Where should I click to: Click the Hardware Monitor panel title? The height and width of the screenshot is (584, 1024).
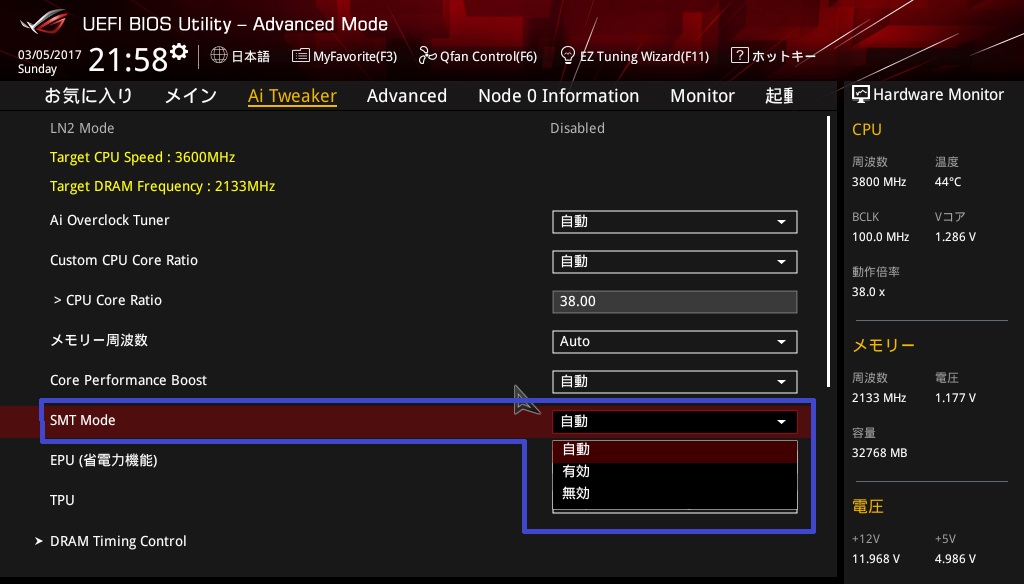coord(938,95)
